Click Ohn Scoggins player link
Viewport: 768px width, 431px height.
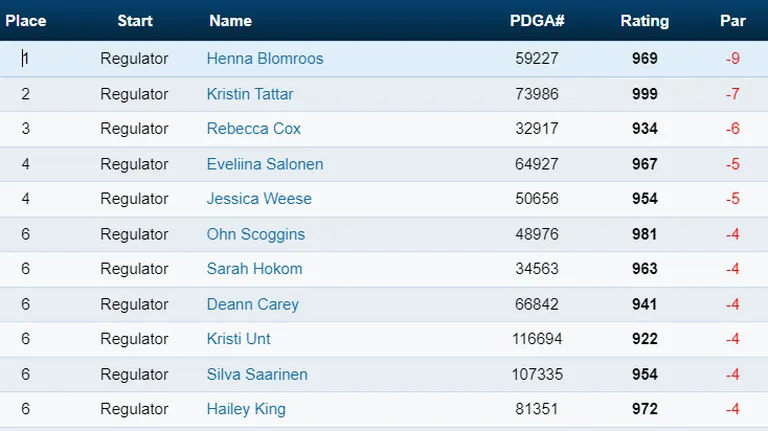[256, 235]
